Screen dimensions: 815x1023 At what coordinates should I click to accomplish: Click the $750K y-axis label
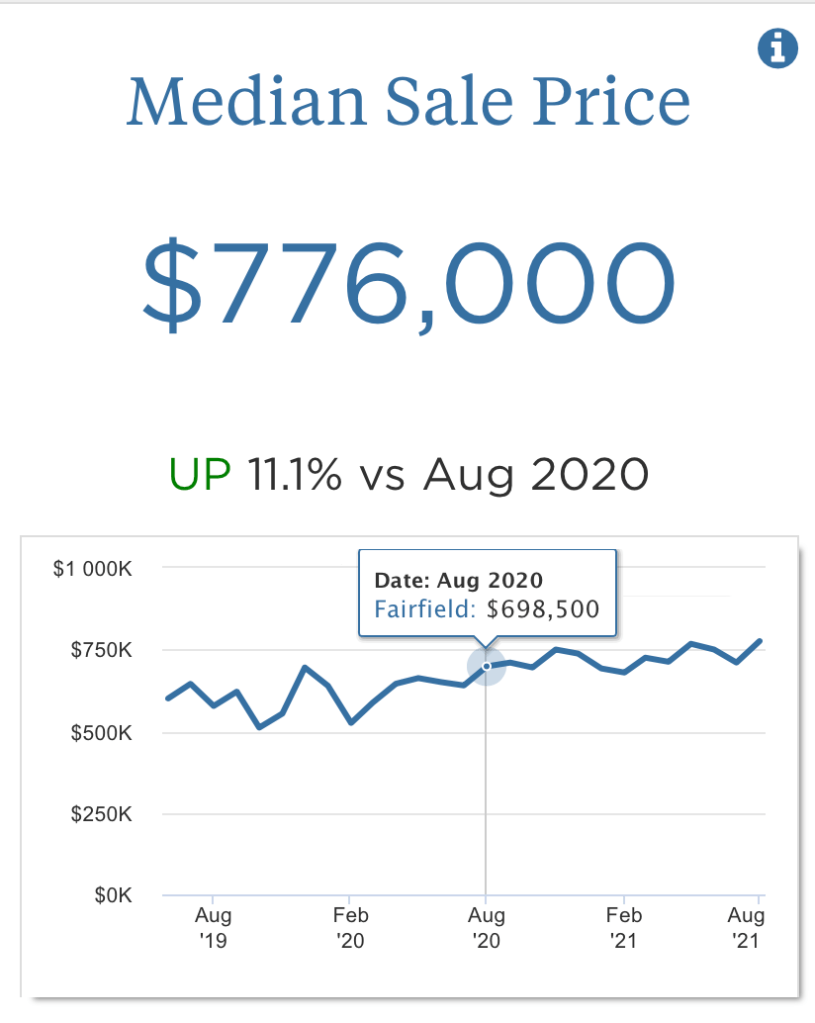99,650
